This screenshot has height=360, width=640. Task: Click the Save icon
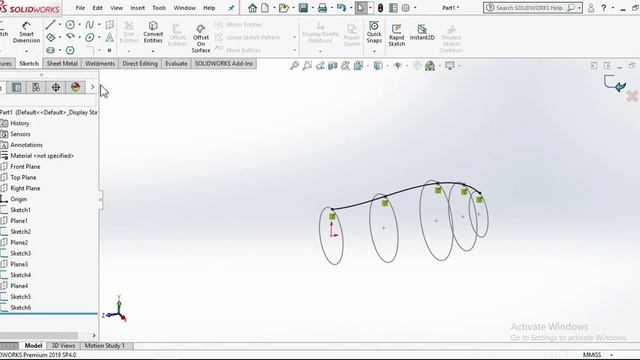[303, 8]
